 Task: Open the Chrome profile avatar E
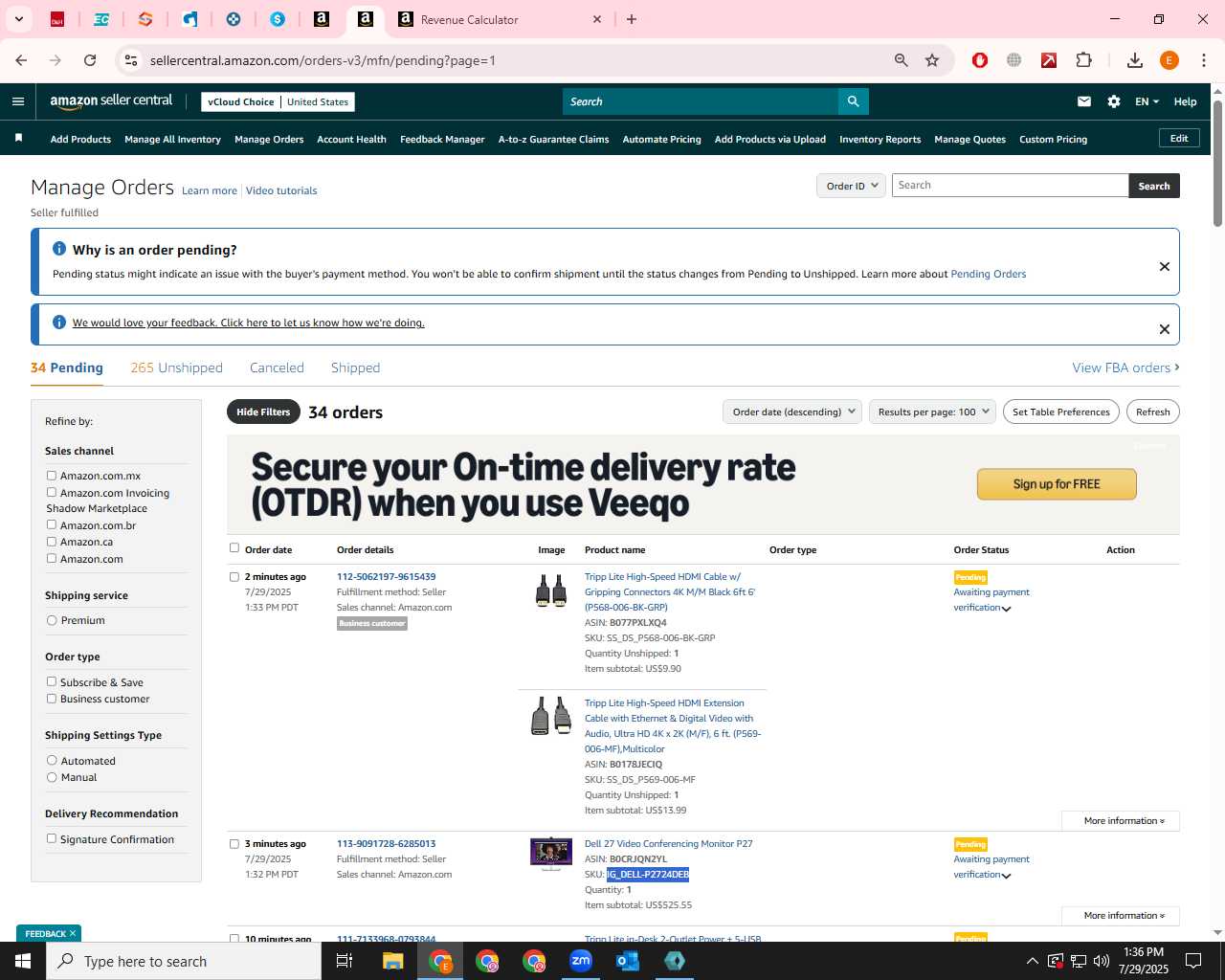point(1169,60)
